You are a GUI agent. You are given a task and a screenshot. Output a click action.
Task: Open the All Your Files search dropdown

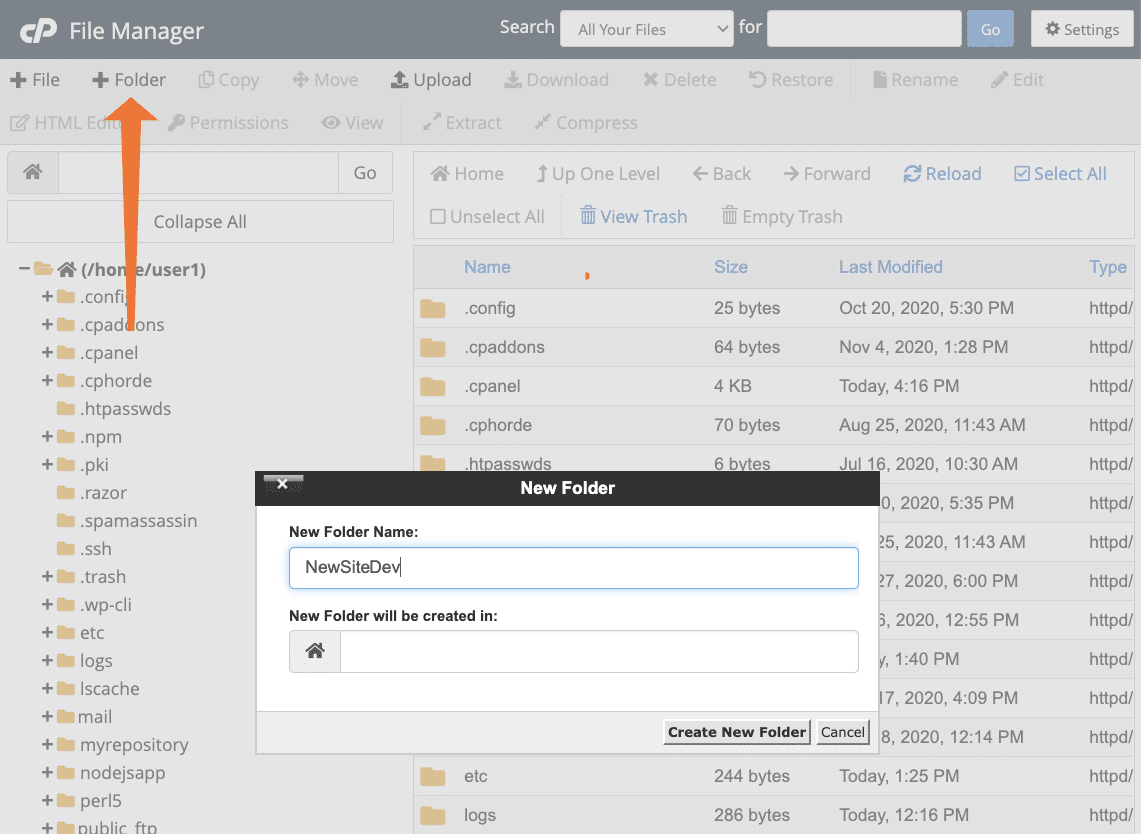point(647,29)
